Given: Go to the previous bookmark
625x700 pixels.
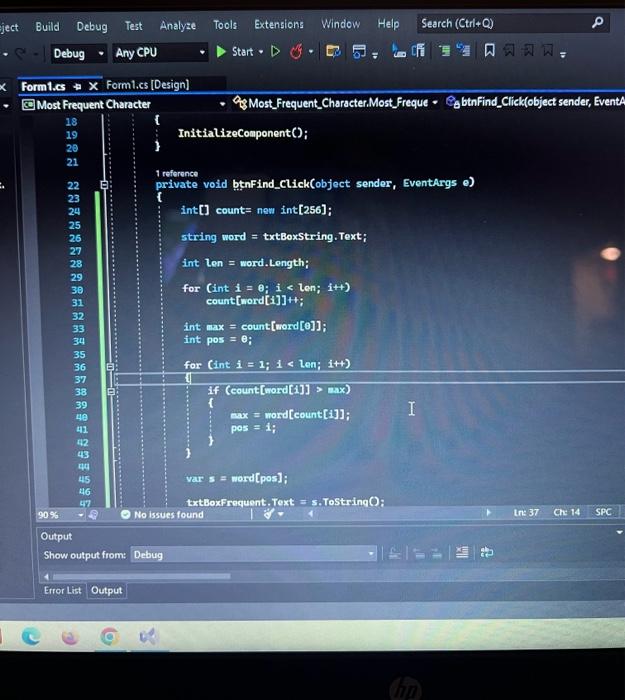Looking at the screenshot, I should point(508,50).
